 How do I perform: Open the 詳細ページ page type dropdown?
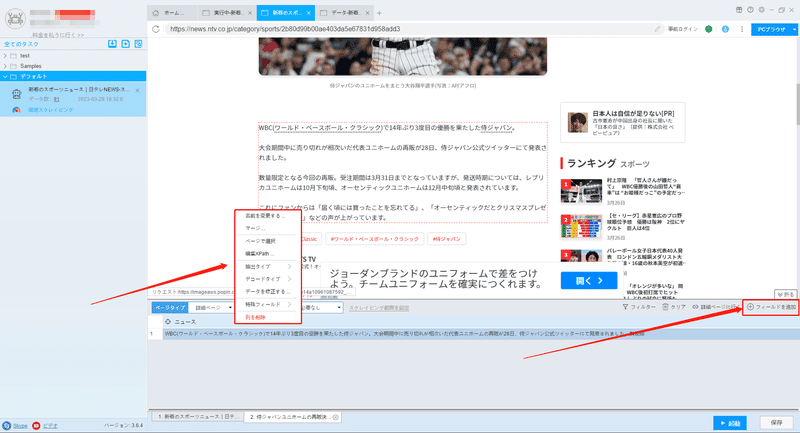tap(212, 308)
